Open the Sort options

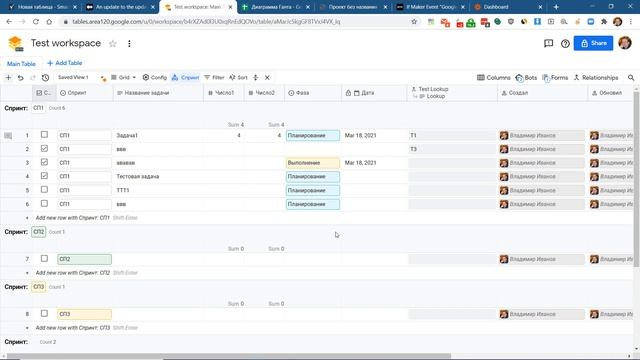238,78
